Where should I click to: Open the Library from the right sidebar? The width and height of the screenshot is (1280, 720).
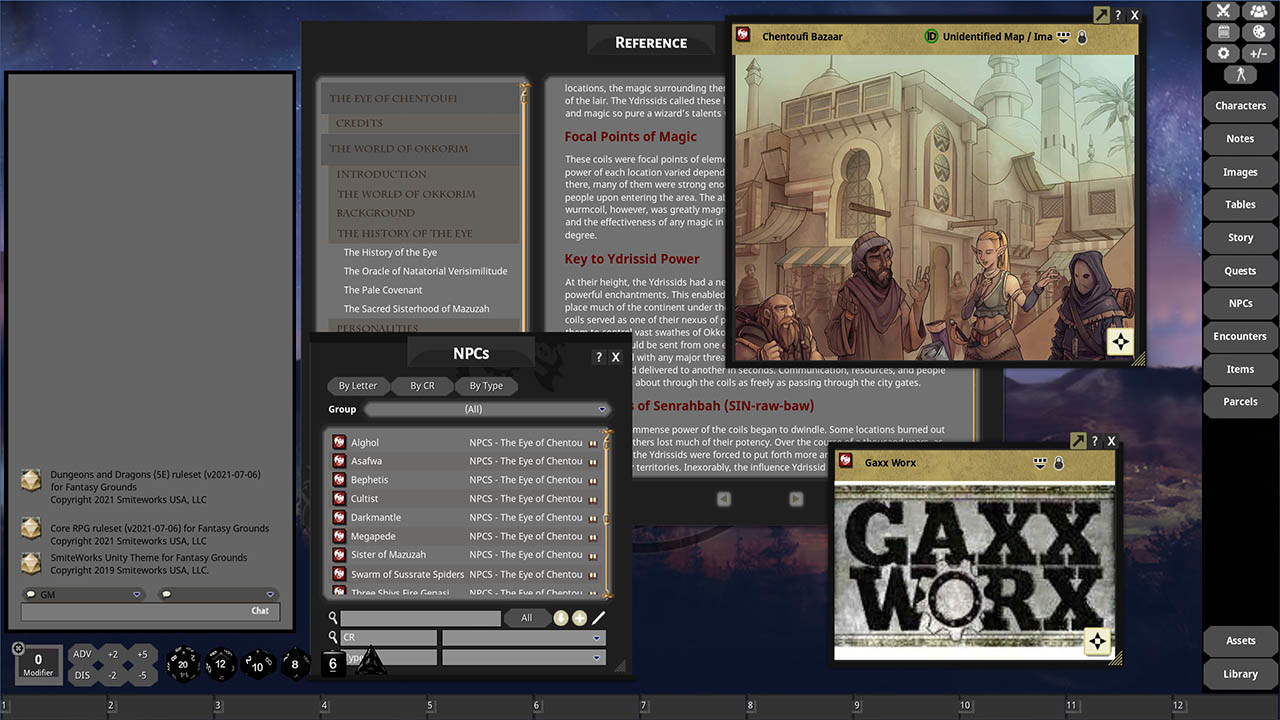(1240, 674)
